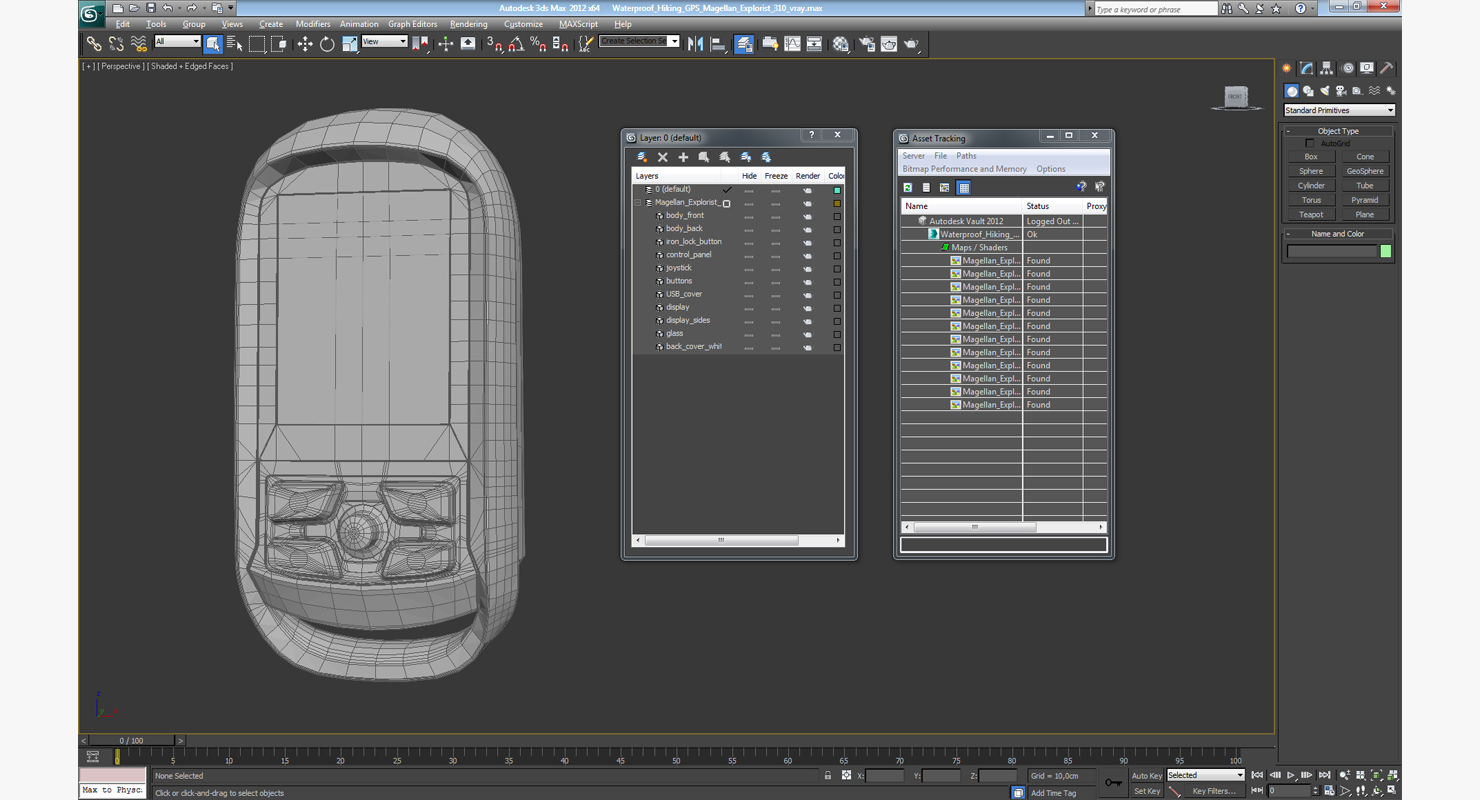
Task: Open the Key Filters dialog
Action: coord(1213,791)
